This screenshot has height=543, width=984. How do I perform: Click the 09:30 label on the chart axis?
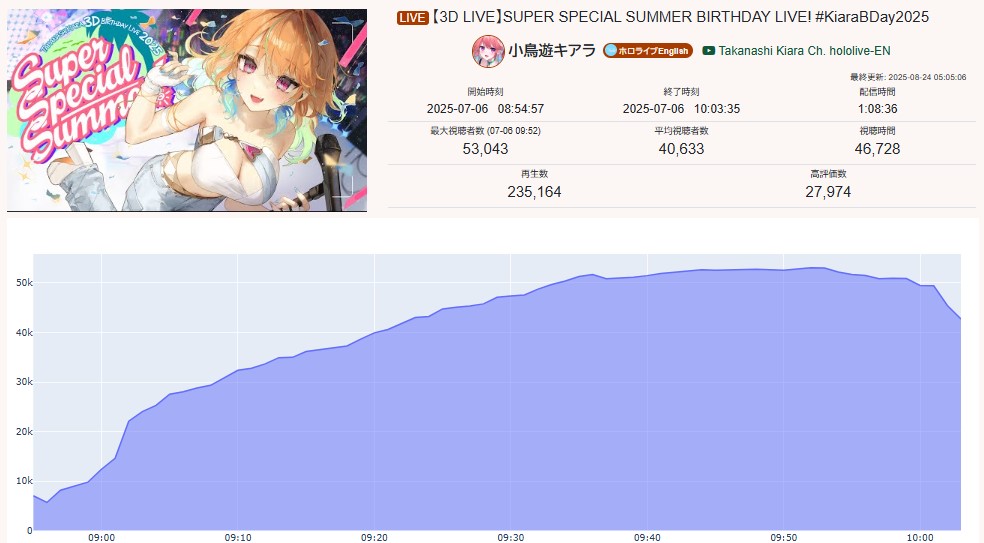point(511,537)
